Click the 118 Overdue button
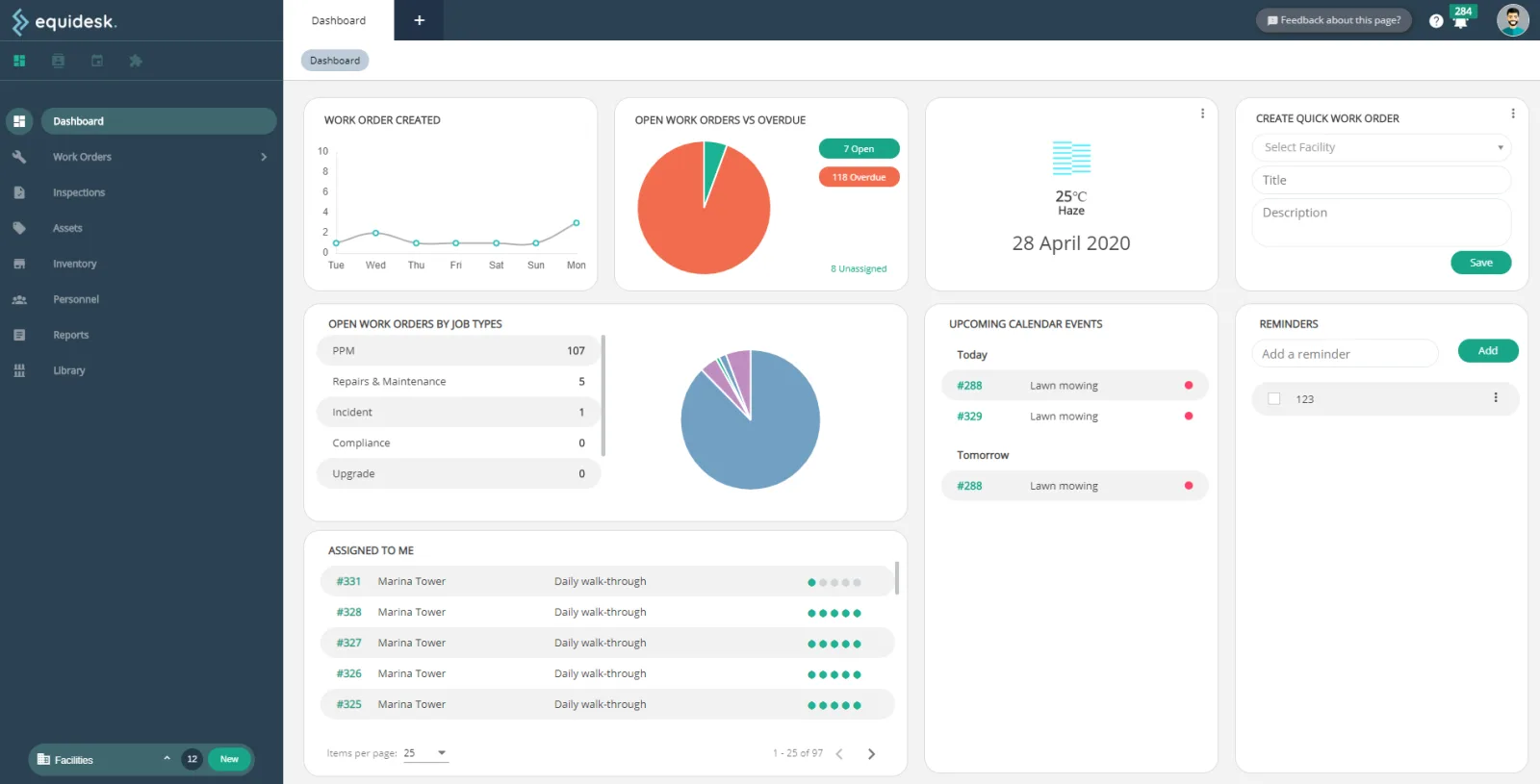Viewport: 1540px width, 784px height. [859, 177]
